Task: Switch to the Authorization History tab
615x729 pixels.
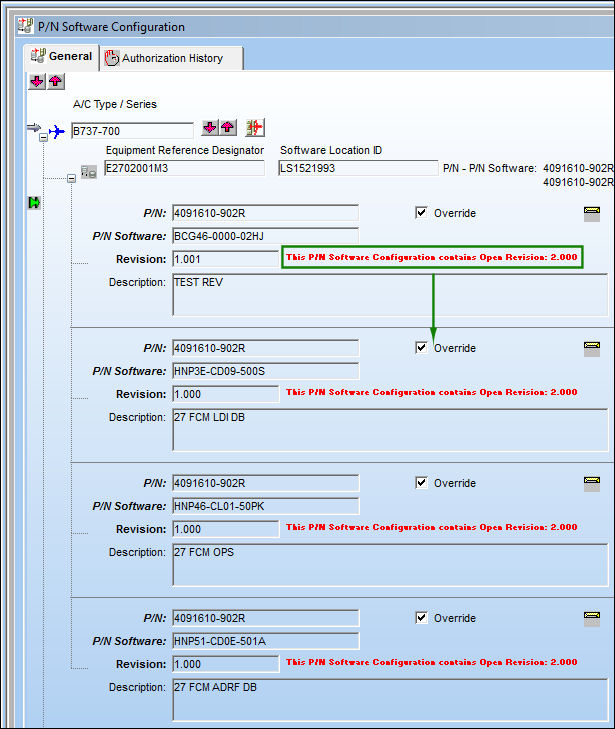Action: [x=171, y=58]
